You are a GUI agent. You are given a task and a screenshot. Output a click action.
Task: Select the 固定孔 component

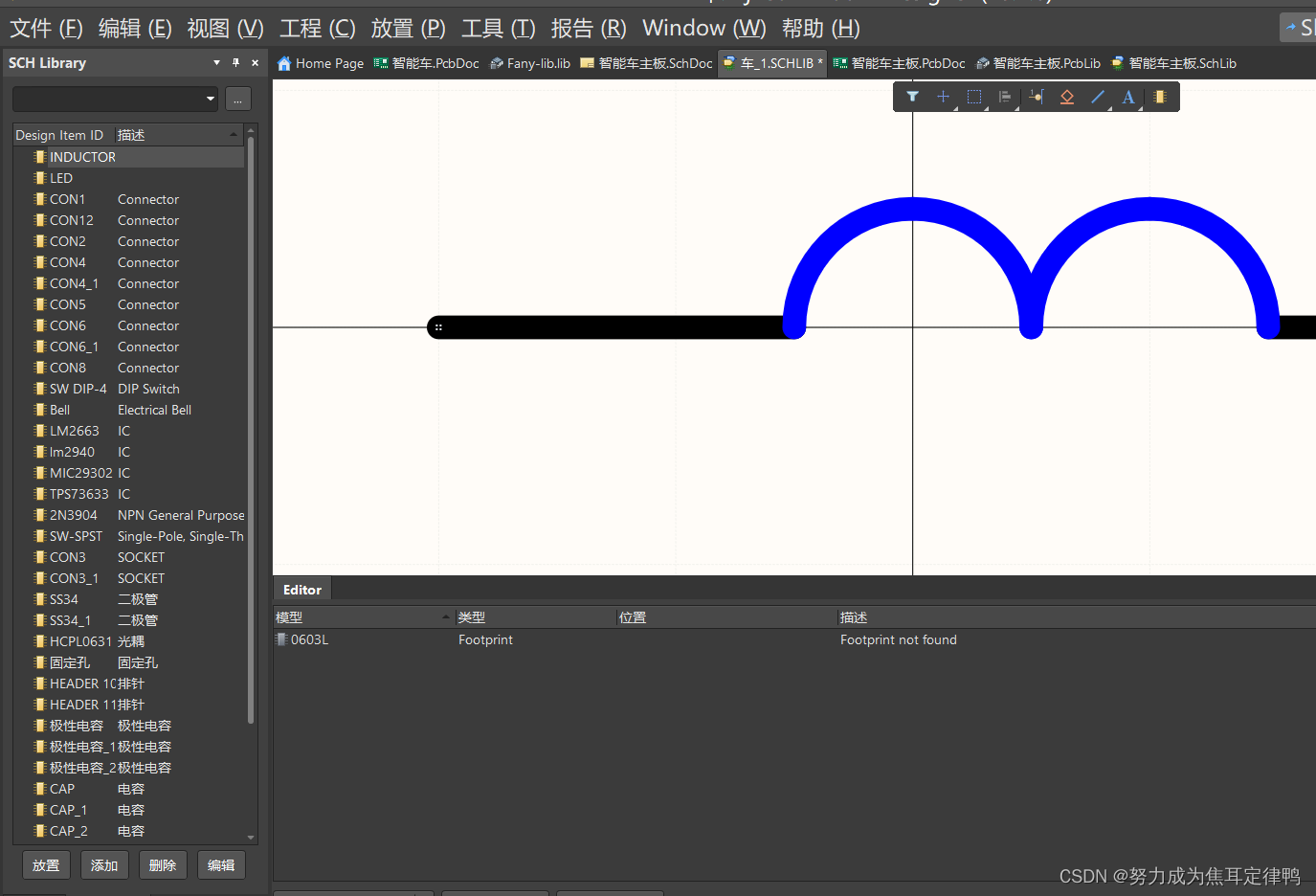coord(129,662)
